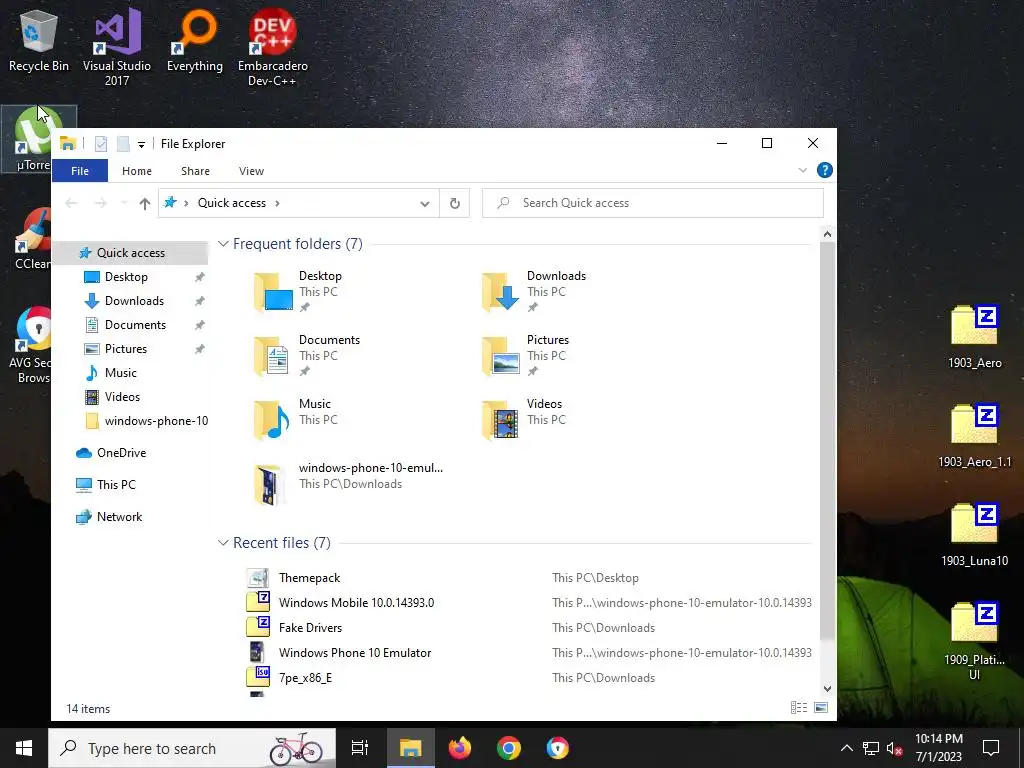Open the Everything search shortcut

pos(195,42)
